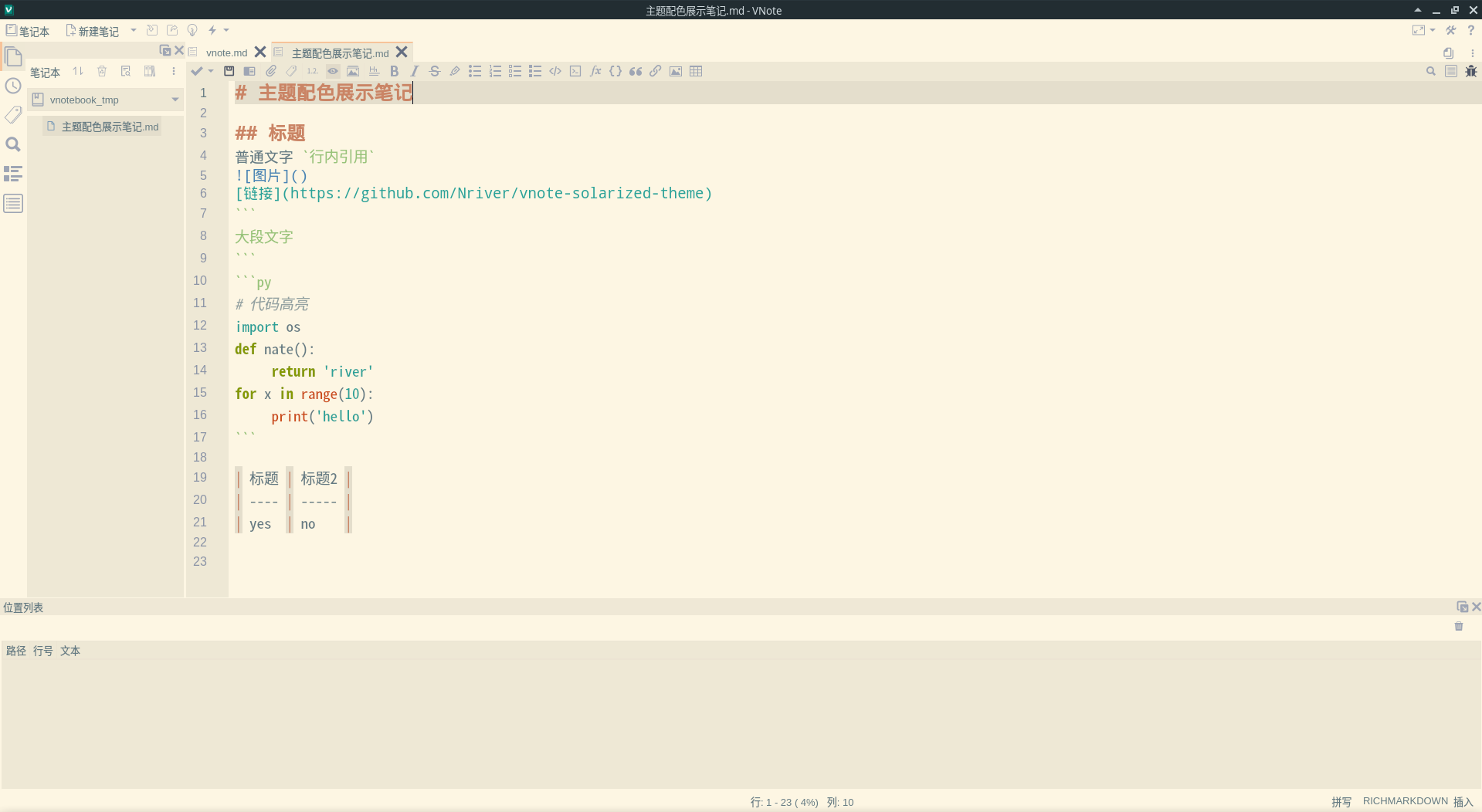The width and height of the screenshot is (1482, 812).
Task: Close the vnote.md tab
Action: [260, 52]
